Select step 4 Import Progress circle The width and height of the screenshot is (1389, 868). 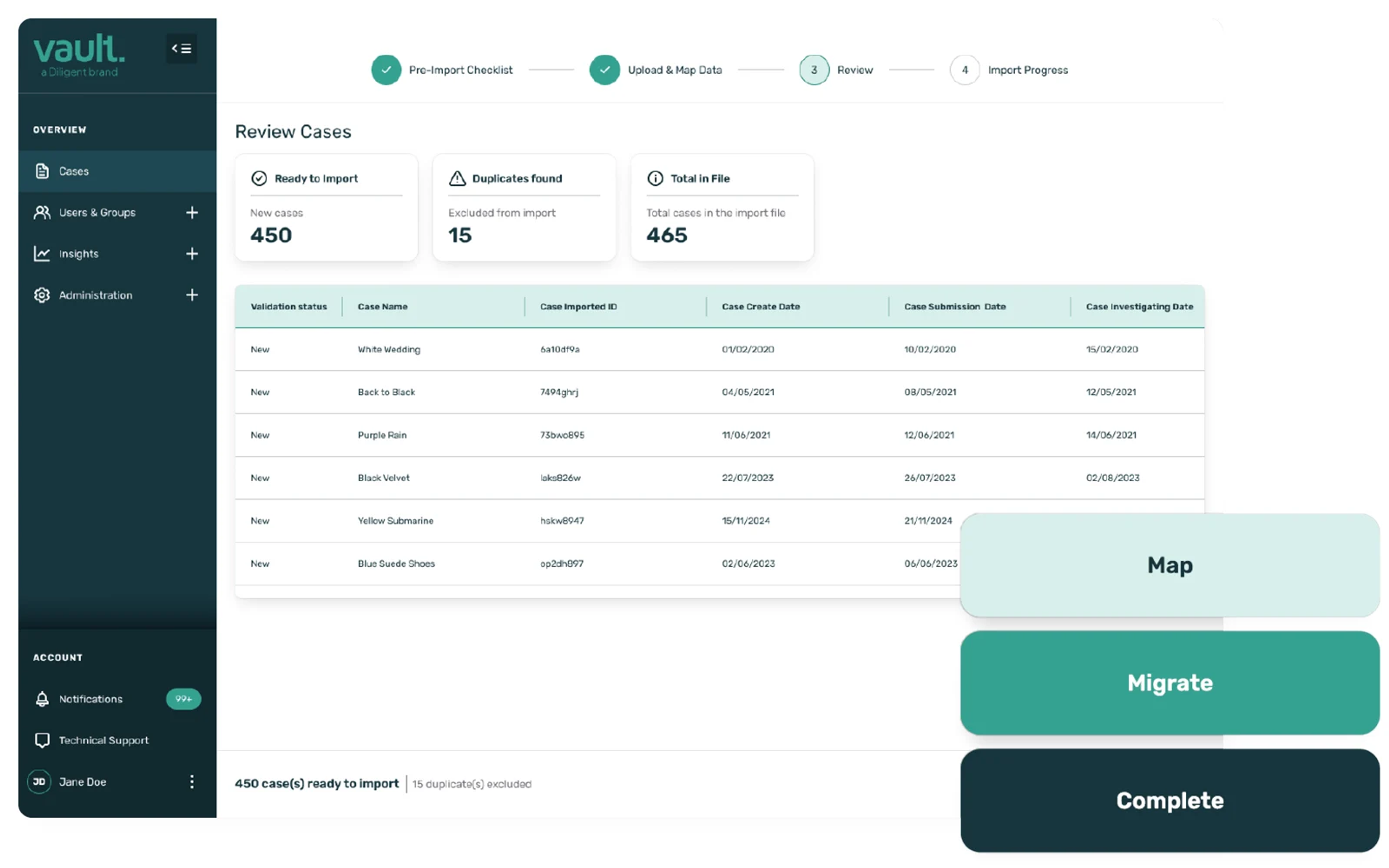(x=965, y=70)
